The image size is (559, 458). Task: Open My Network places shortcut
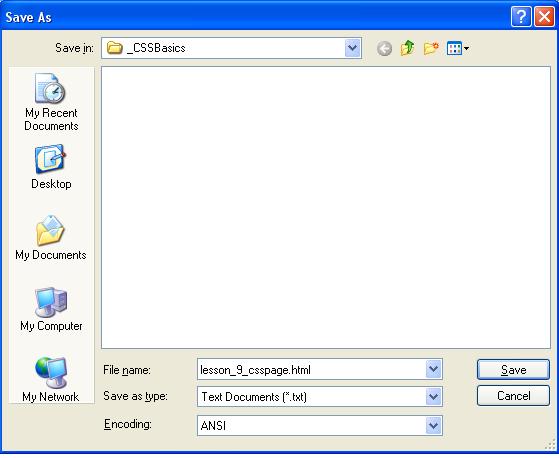[51, 379]
